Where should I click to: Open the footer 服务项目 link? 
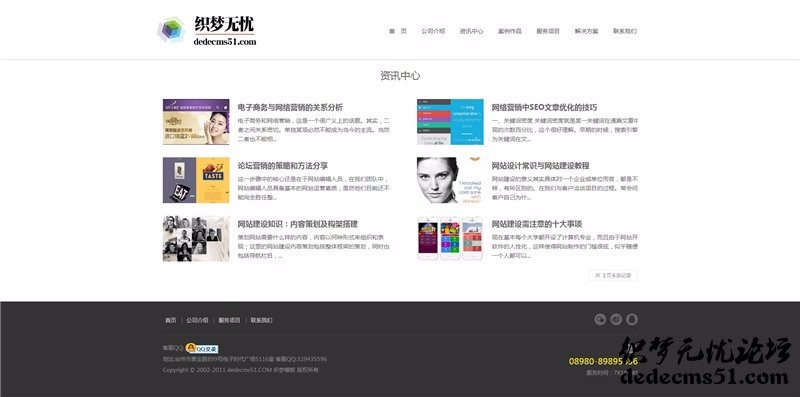coord(229,320)
